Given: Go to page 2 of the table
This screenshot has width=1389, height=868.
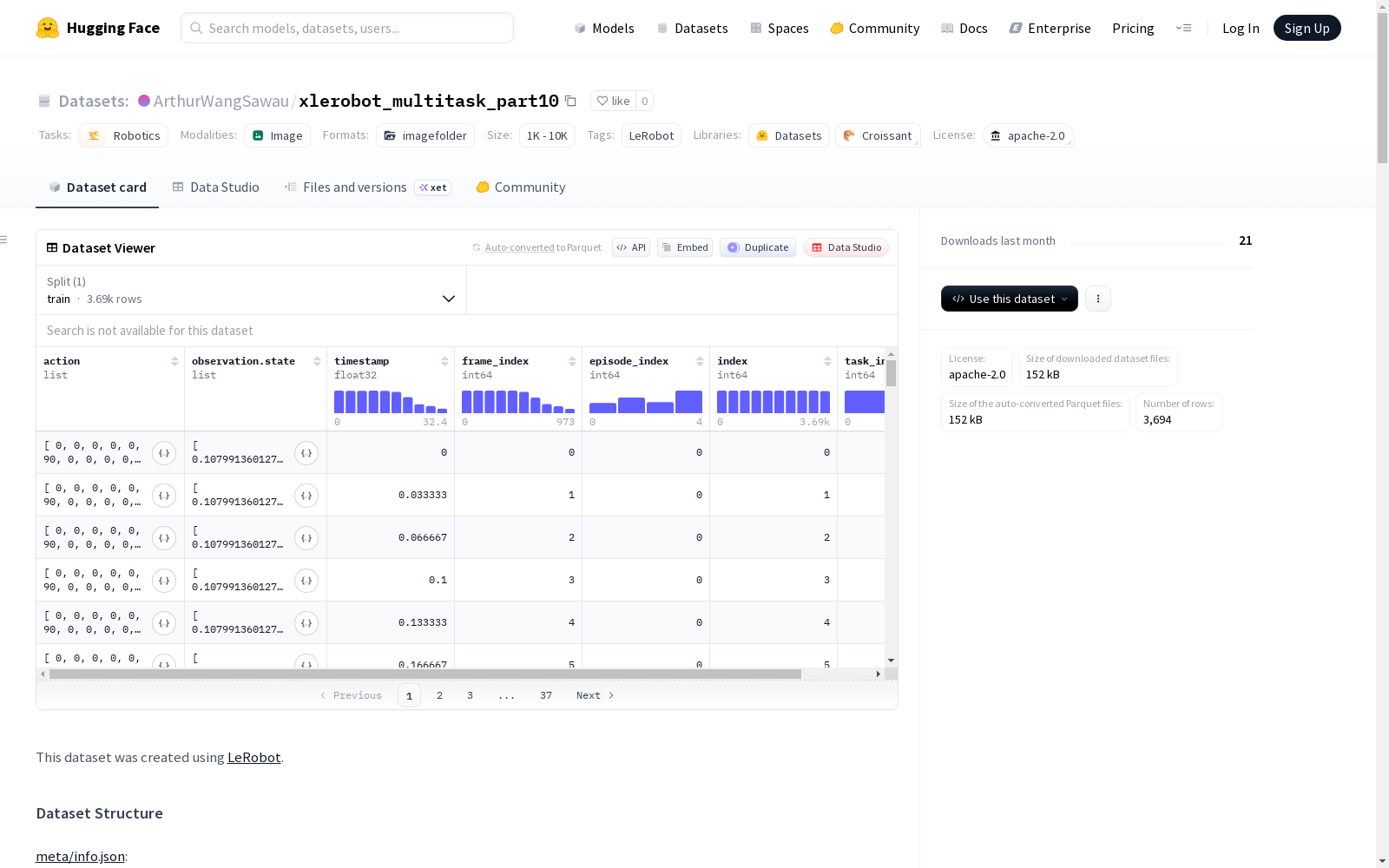Looking at the screenshot, I should 440,695.
